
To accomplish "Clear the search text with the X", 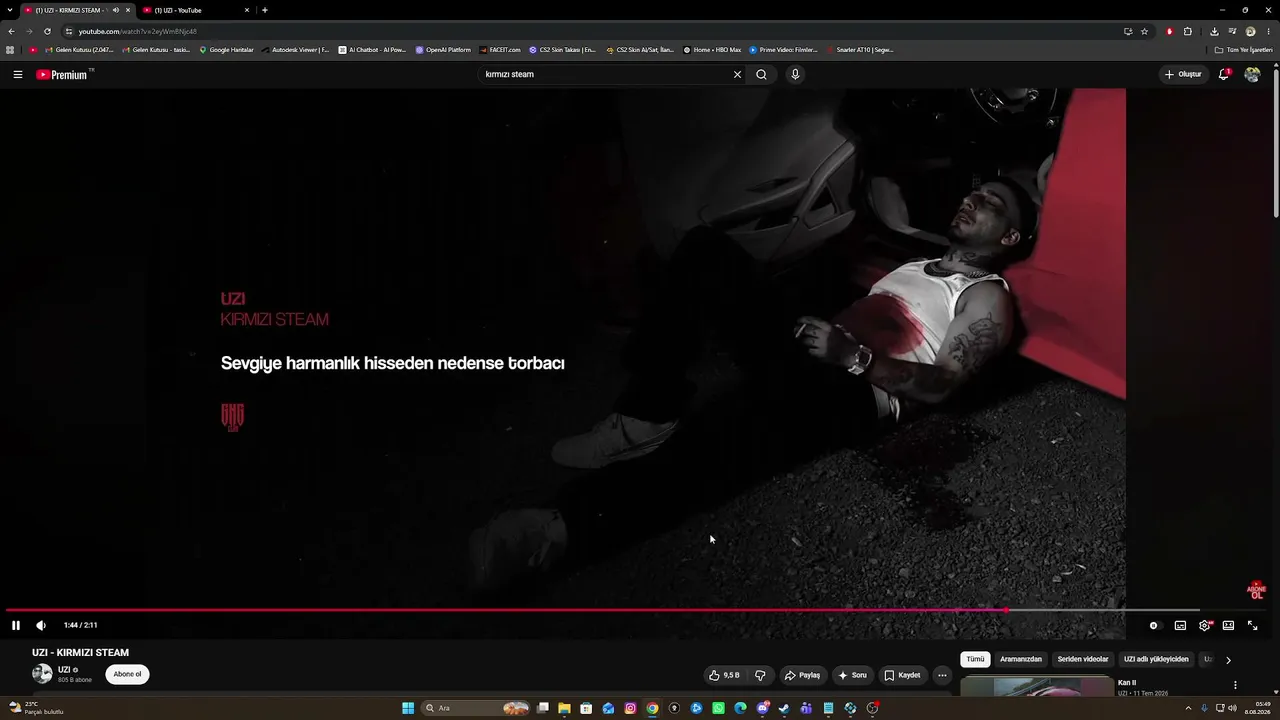I will [x=737, y=74].
